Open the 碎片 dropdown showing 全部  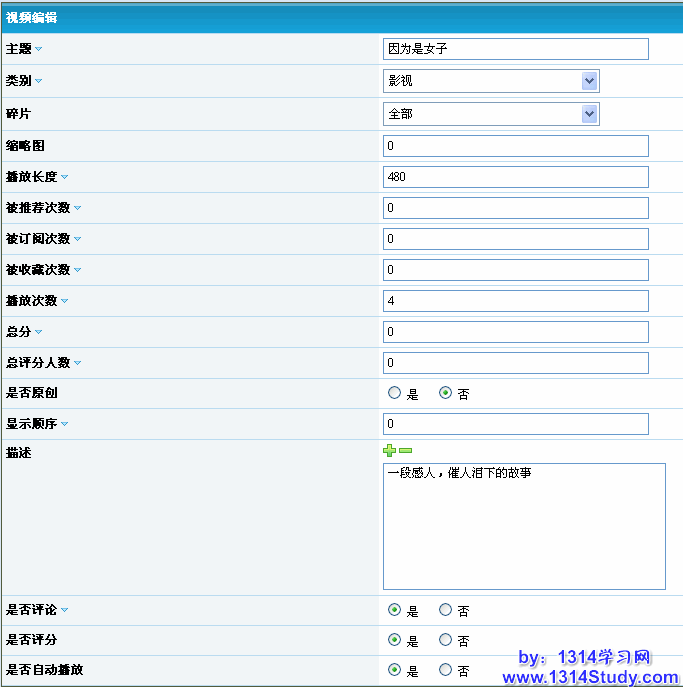click(491, 114)
